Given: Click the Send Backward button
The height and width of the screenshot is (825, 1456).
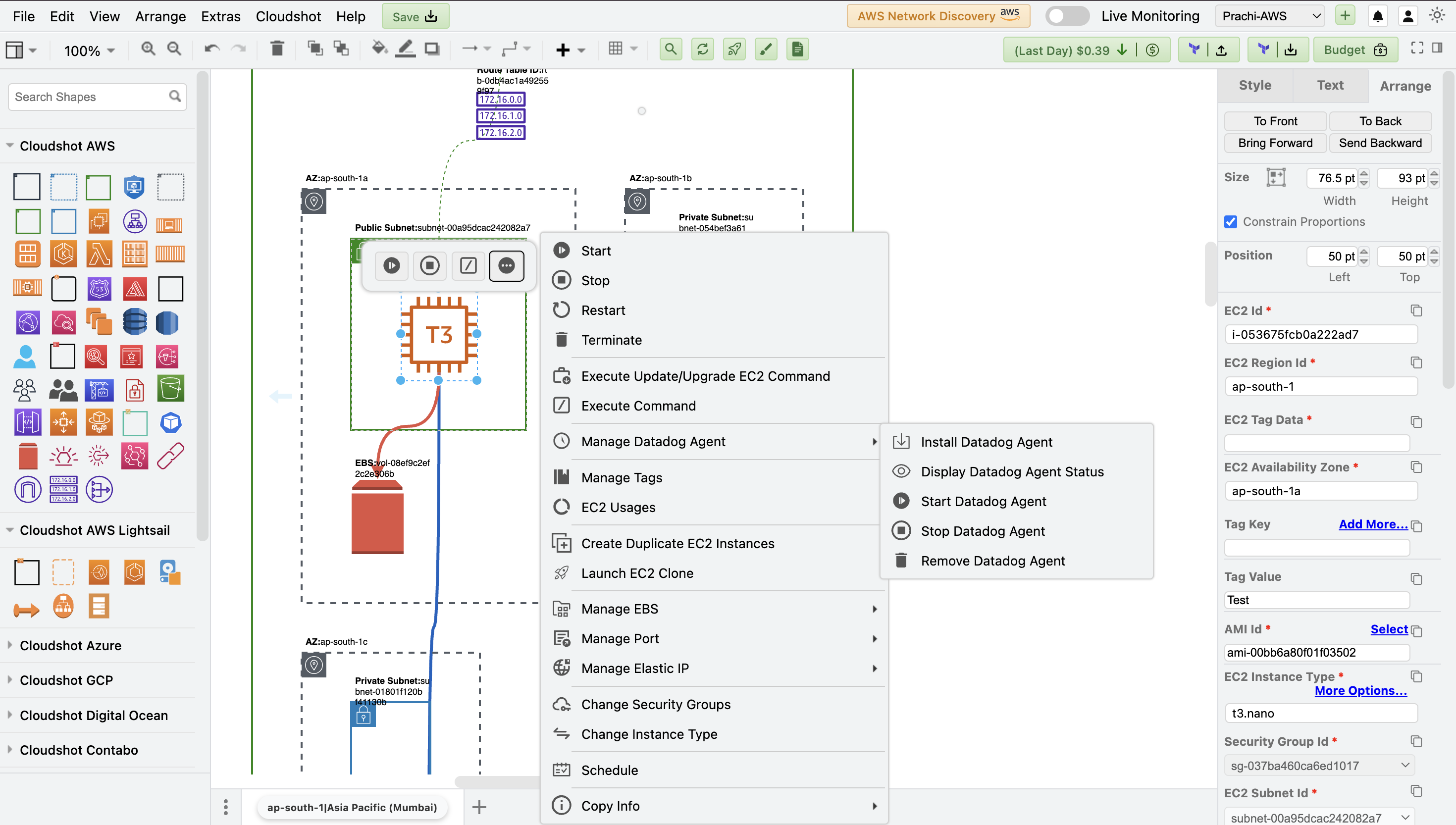Looking at the screenshot, I should (1380, 143).
